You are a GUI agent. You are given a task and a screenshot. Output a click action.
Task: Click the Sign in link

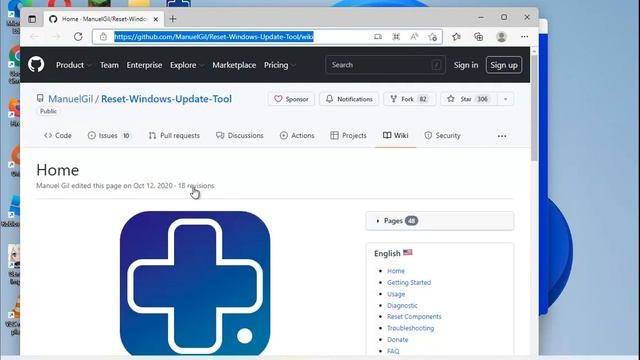tap(466, 65)
